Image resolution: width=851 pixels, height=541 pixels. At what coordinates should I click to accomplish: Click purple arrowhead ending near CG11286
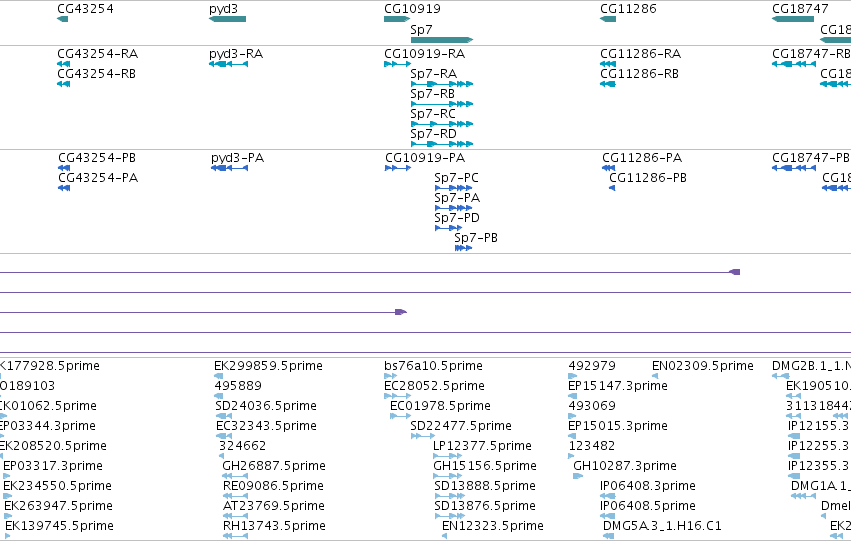[x=735, y=272]
